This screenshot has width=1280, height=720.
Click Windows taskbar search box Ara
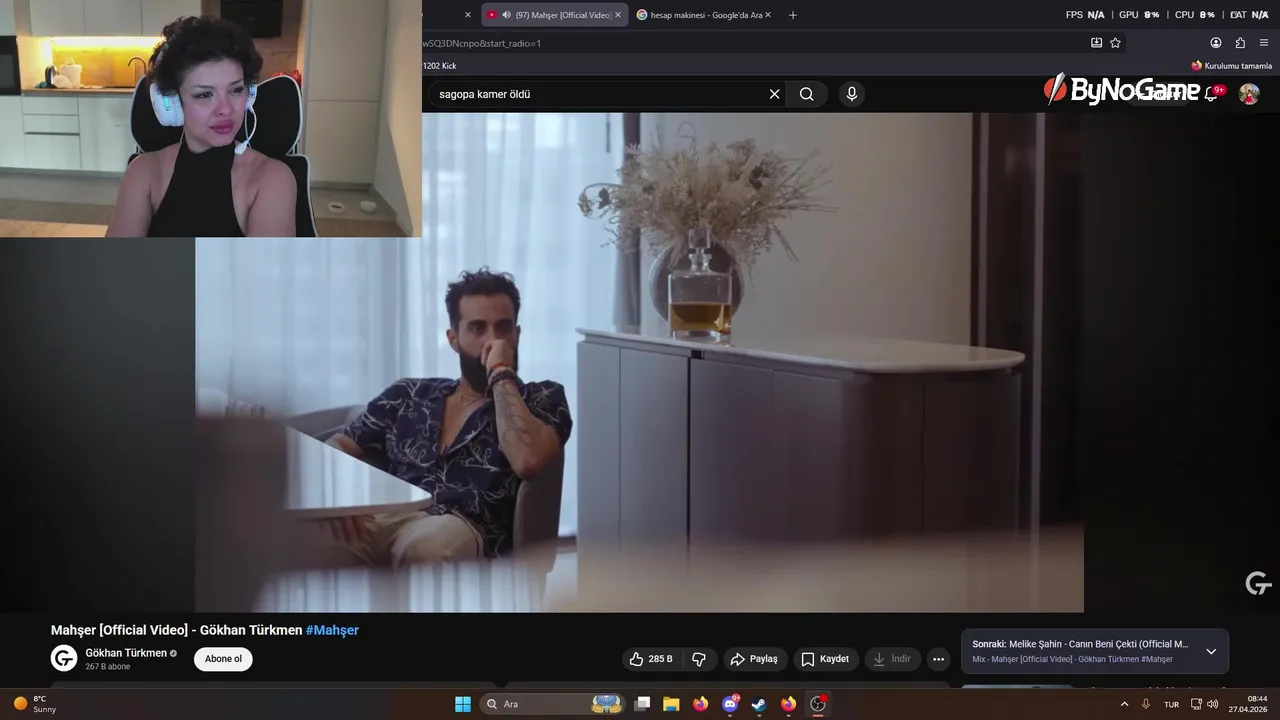click(553, 704)
